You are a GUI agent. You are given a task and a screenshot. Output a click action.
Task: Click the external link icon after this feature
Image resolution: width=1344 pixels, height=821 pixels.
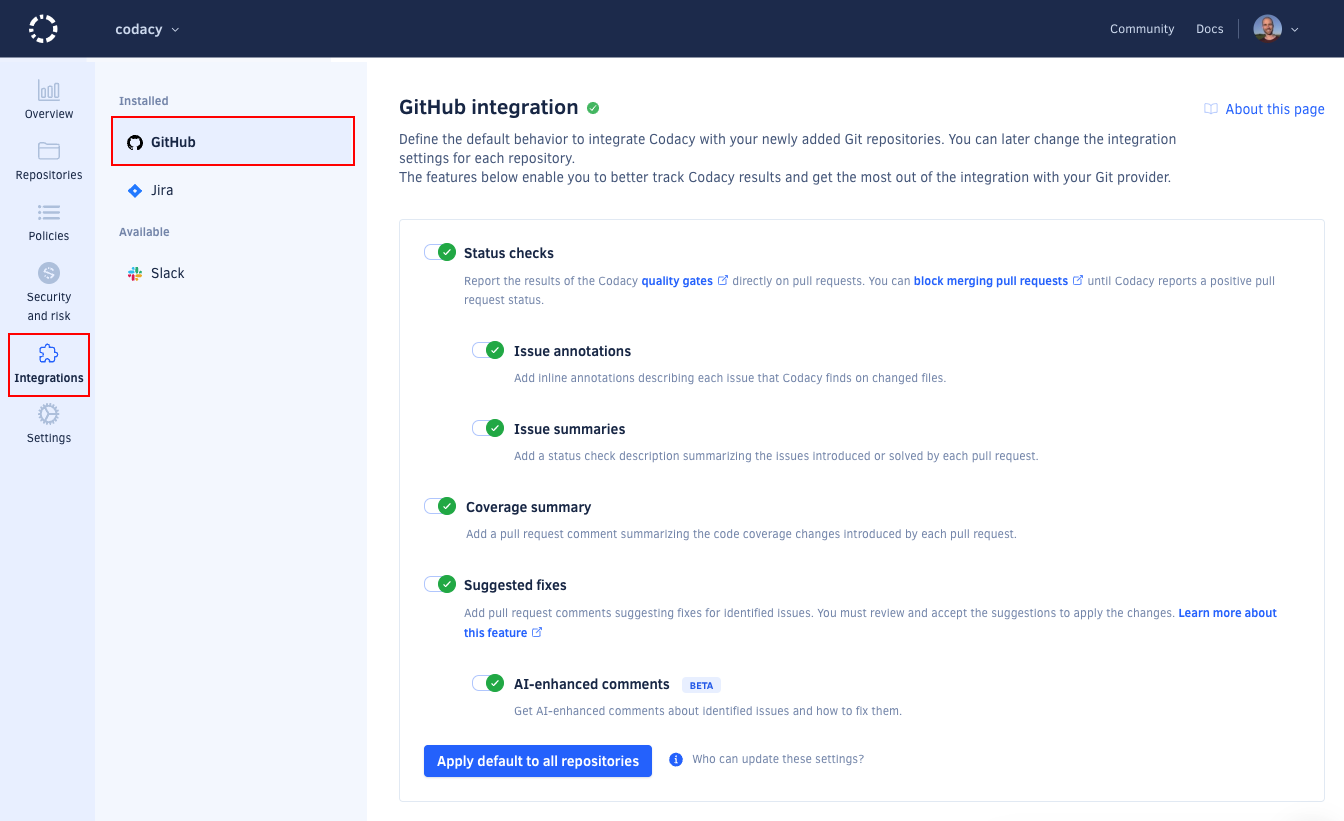pyautogui.click(x=537, y=633)
